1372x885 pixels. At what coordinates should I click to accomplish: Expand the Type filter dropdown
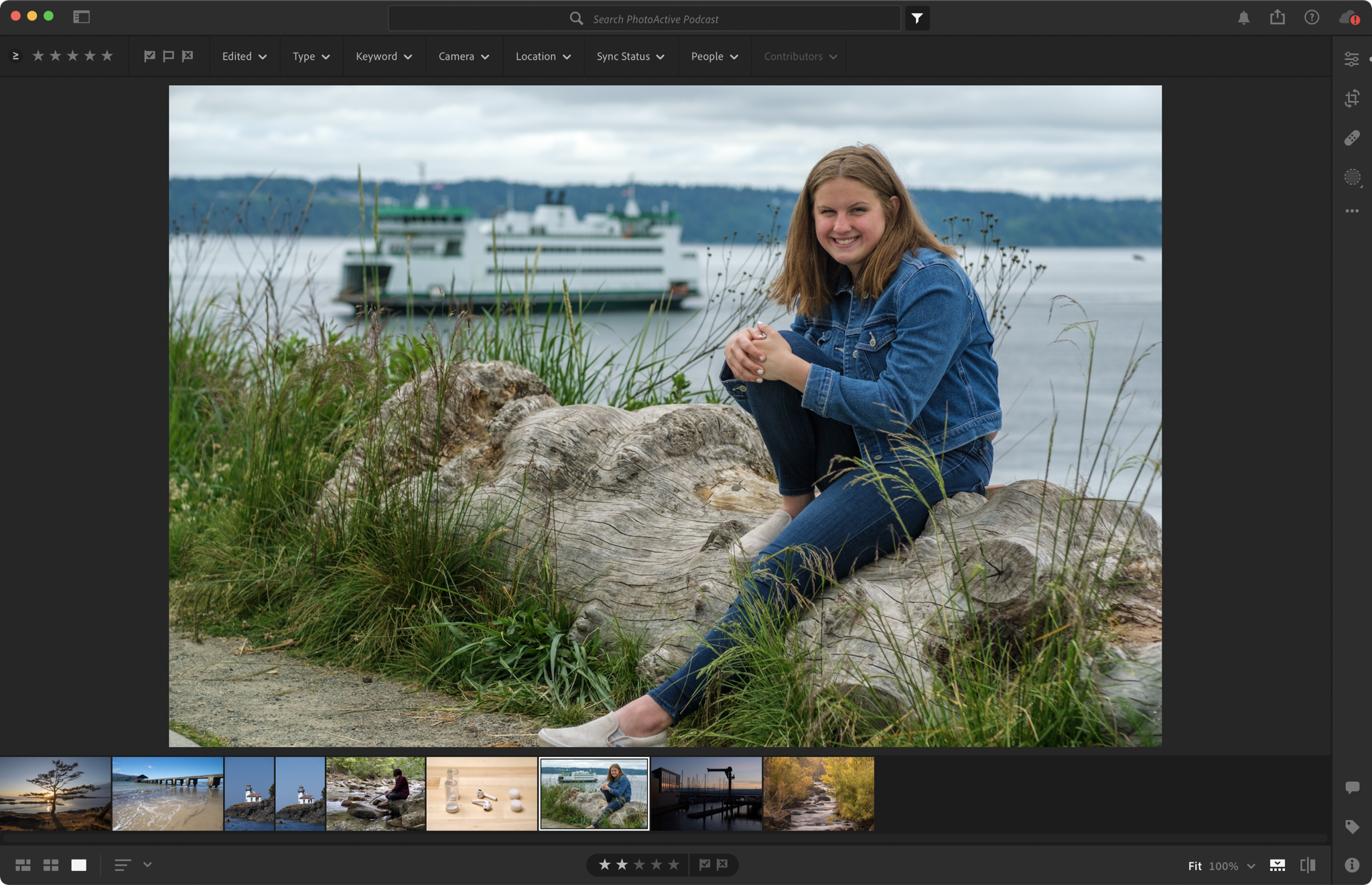(311, 56)
